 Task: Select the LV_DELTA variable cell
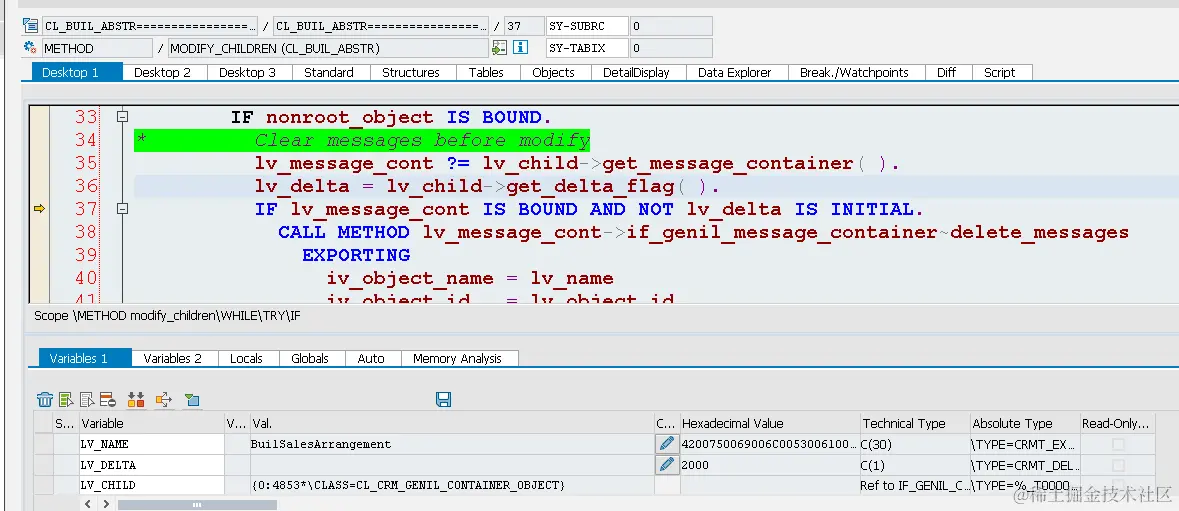pos(152,465)
